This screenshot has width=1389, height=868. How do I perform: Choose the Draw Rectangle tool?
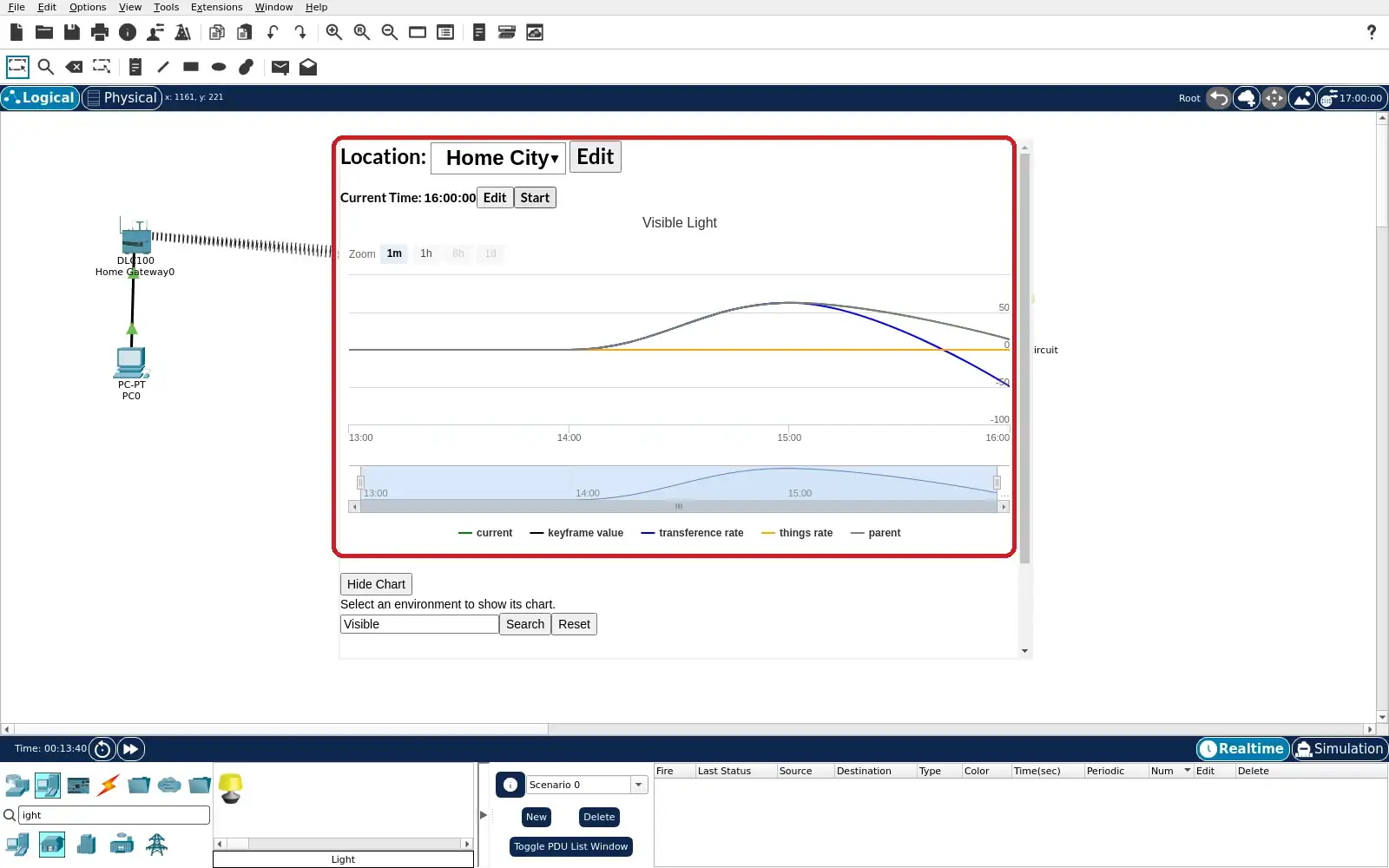pyautogui.click(x=191, y=67)
